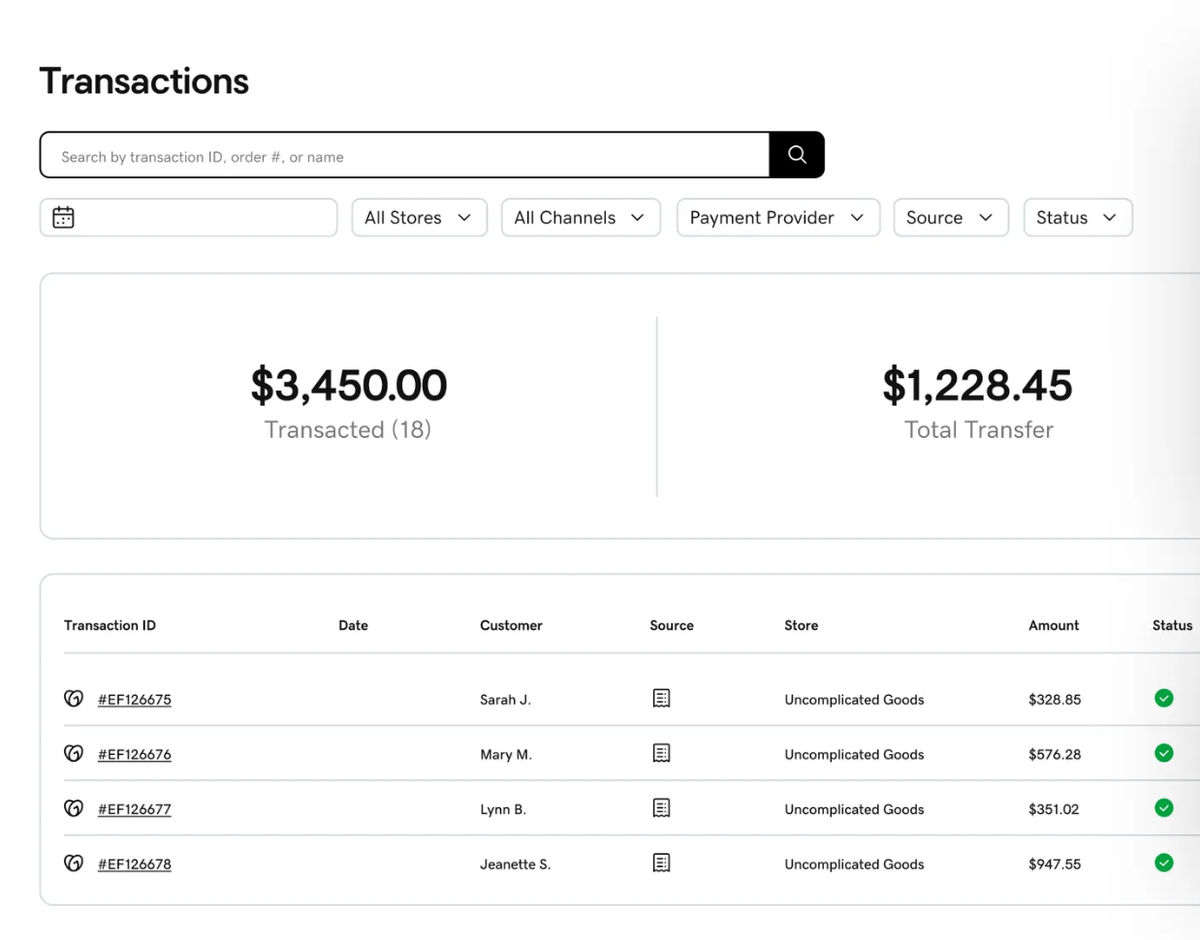The width and height of the screenshot is (1200, 940).
Task: Click the search magnifier icon
Action: [796, 154]
